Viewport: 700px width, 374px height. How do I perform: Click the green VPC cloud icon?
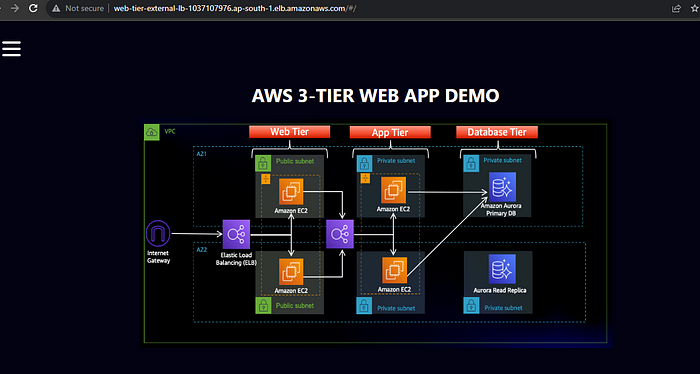pos(152,132)
